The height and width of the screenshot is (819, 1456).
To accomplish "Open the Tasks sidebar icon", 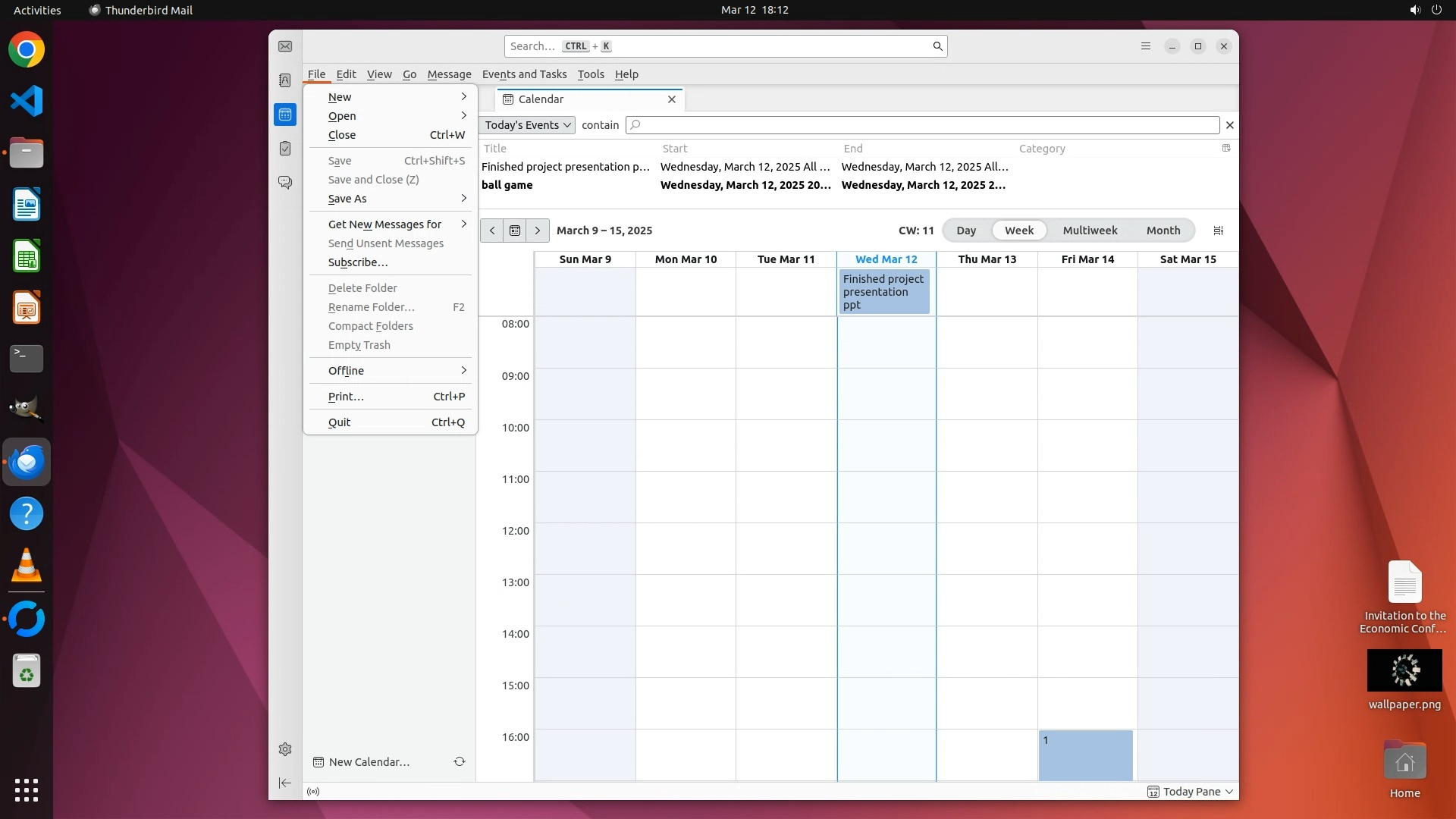I will (285, 149).
